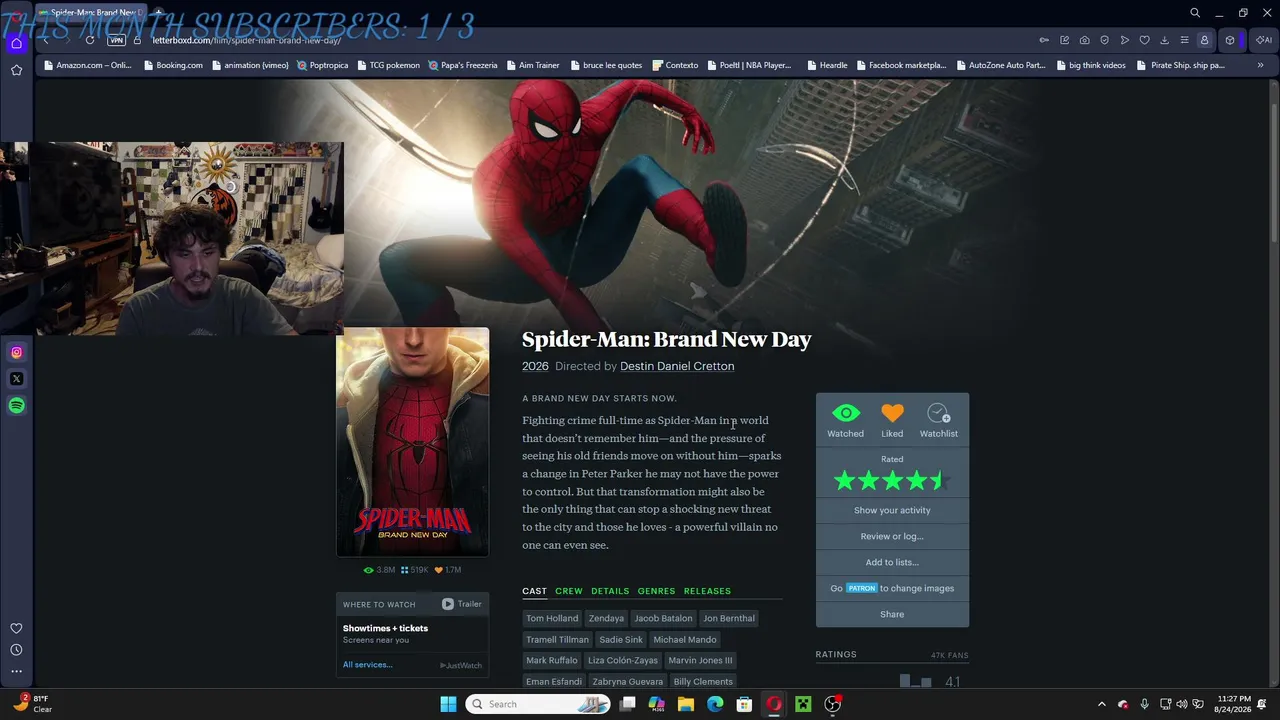
Task: Open the sidebar history clock icon
Action: (16, 650)
